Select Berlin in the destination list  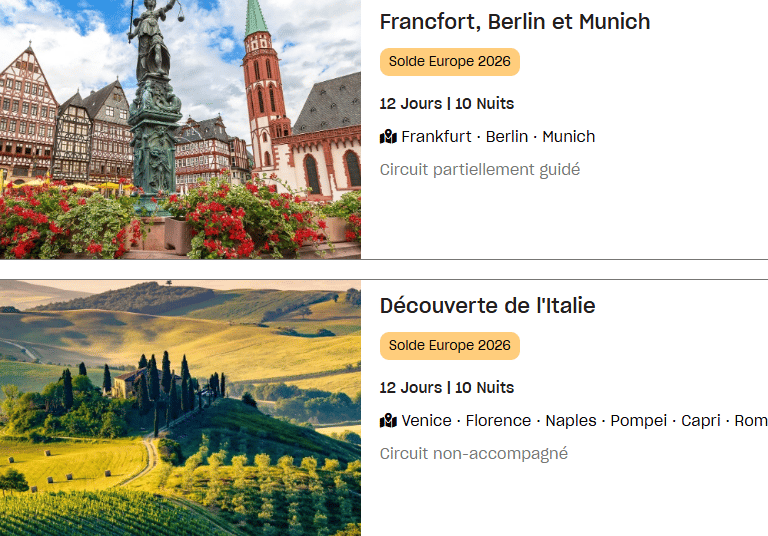(507, 137)
